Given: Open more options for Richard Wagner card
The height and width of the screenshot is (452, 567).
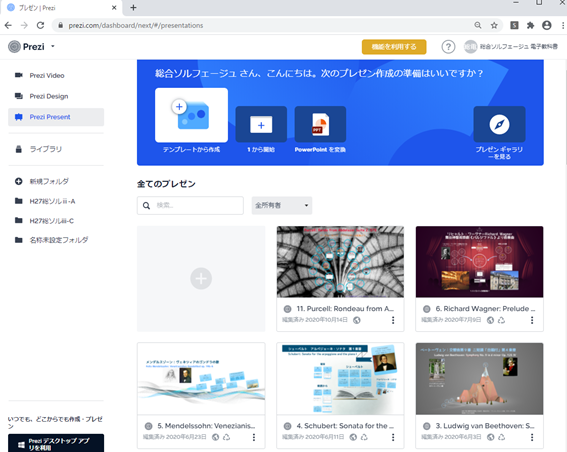Looking at the screenshot, I should [x=532, y=320].
